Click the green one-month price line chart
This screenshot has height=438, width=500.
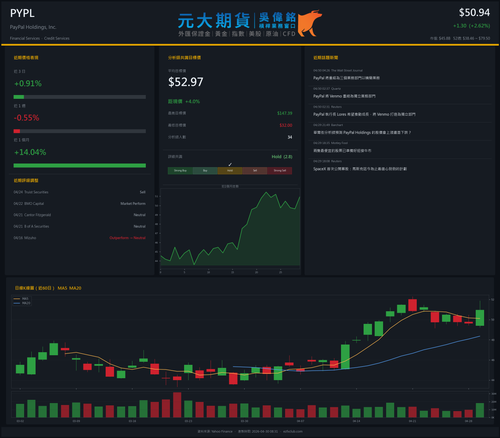[230, 229]
